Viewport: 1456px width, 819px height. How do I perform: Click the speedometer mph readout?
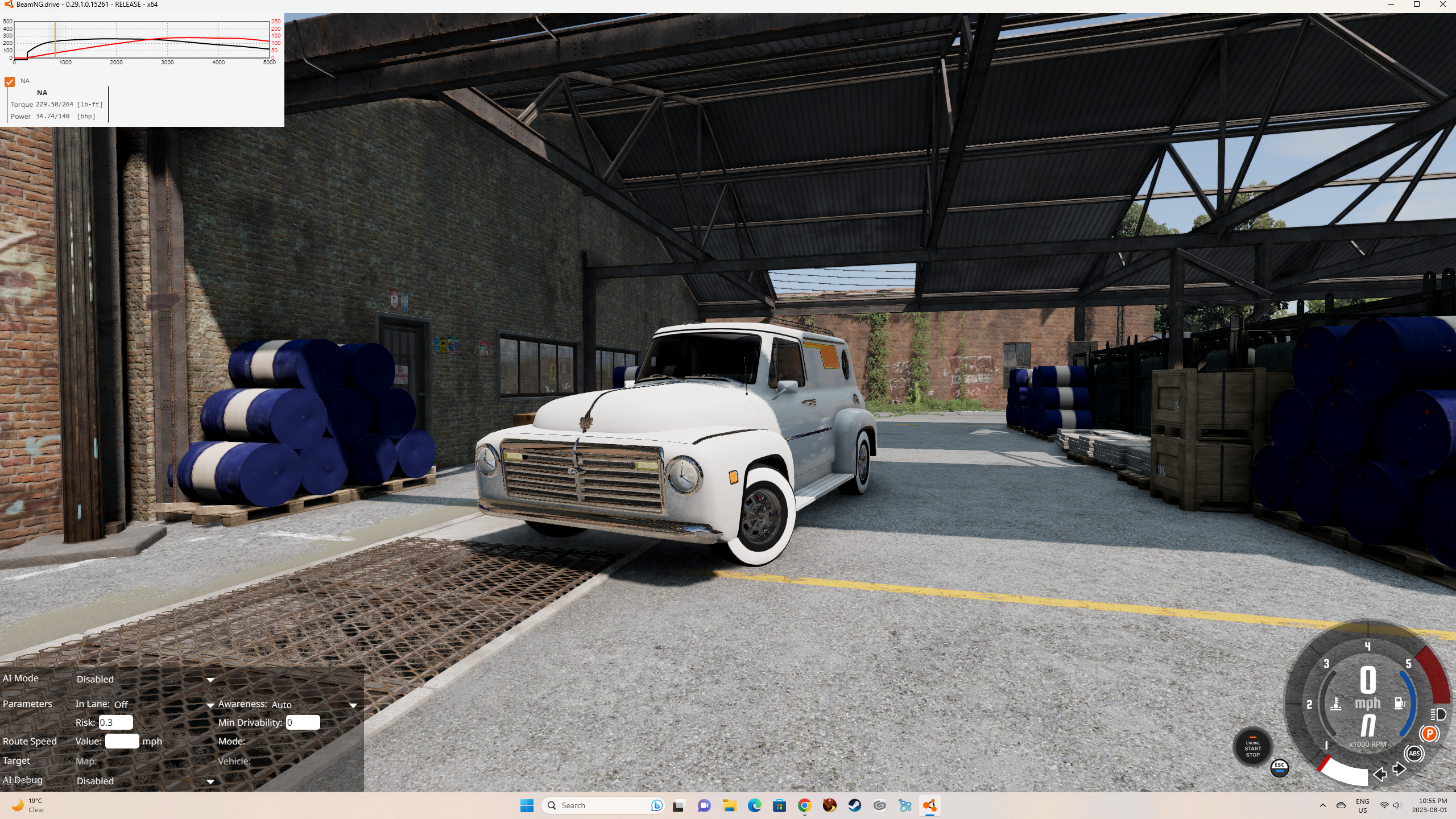1368,688
